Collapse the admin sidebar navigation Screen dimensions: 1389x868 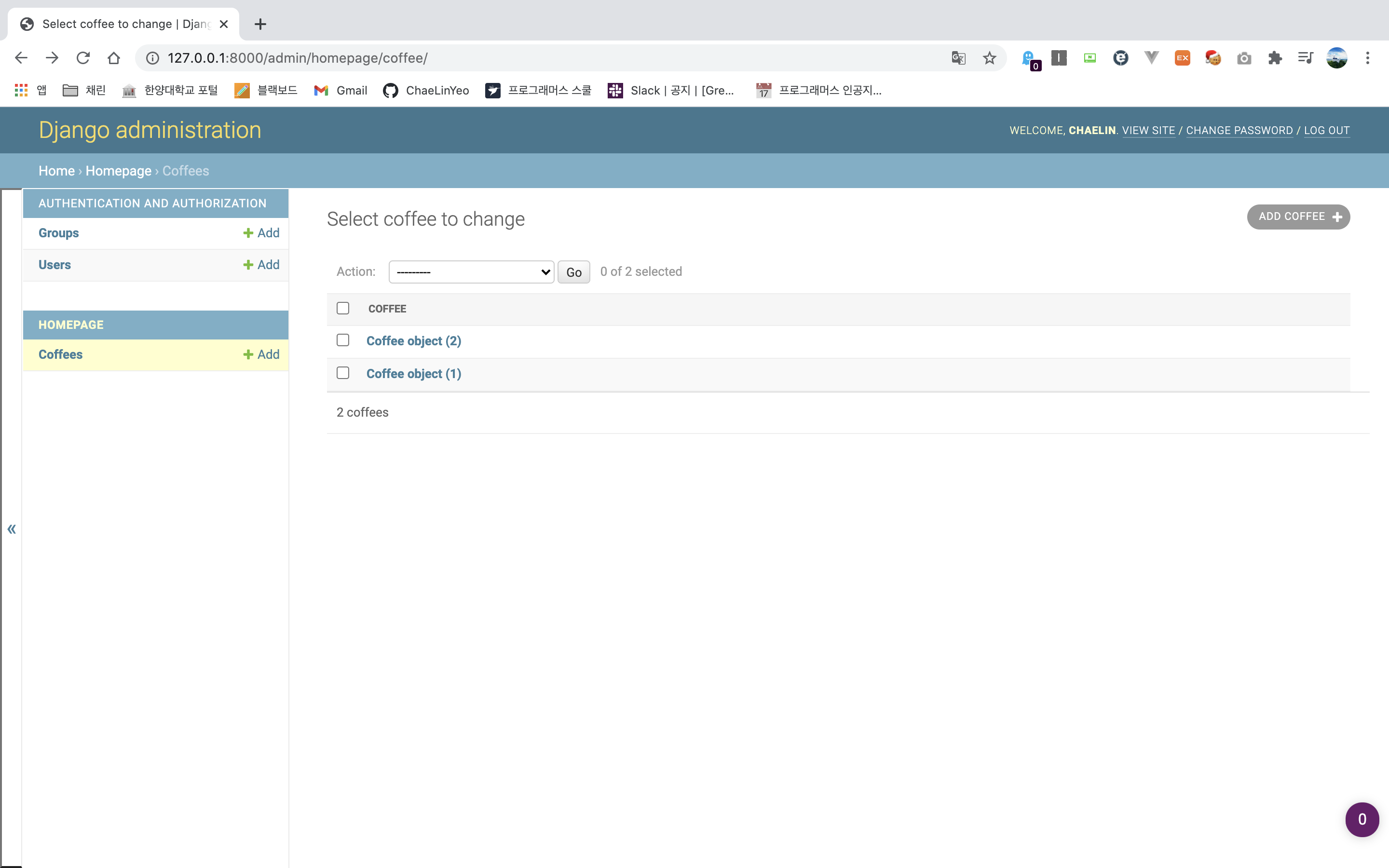[x=11, y=529]
